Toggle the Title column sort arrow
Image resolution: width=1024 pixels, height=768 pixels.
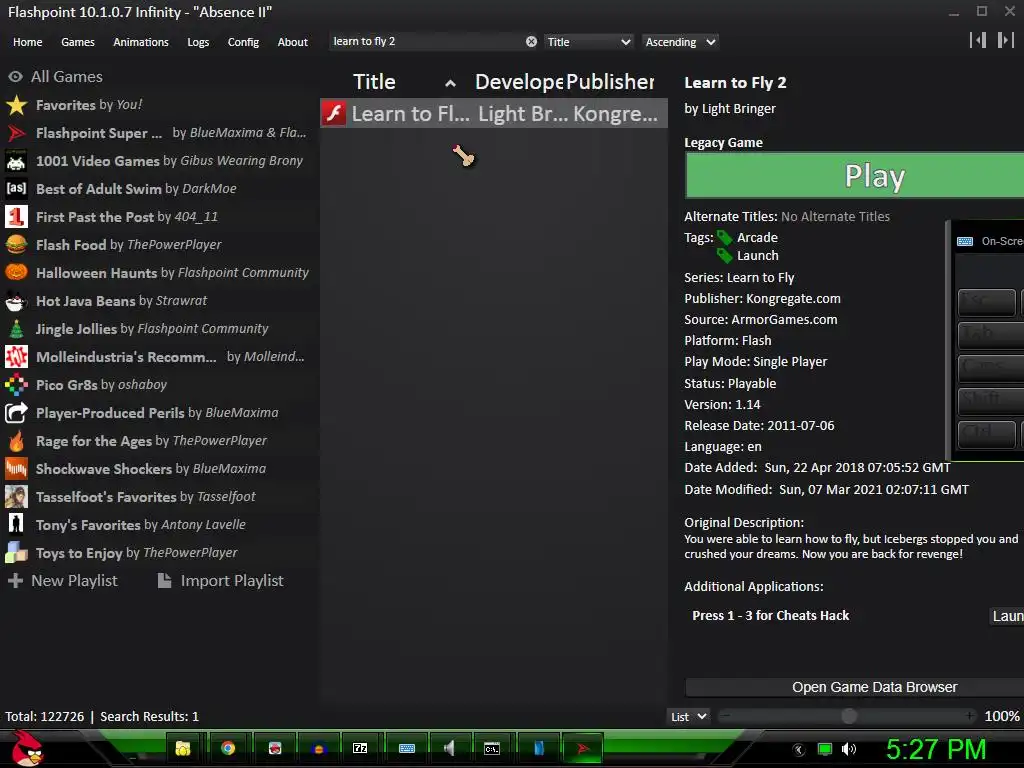450,83
